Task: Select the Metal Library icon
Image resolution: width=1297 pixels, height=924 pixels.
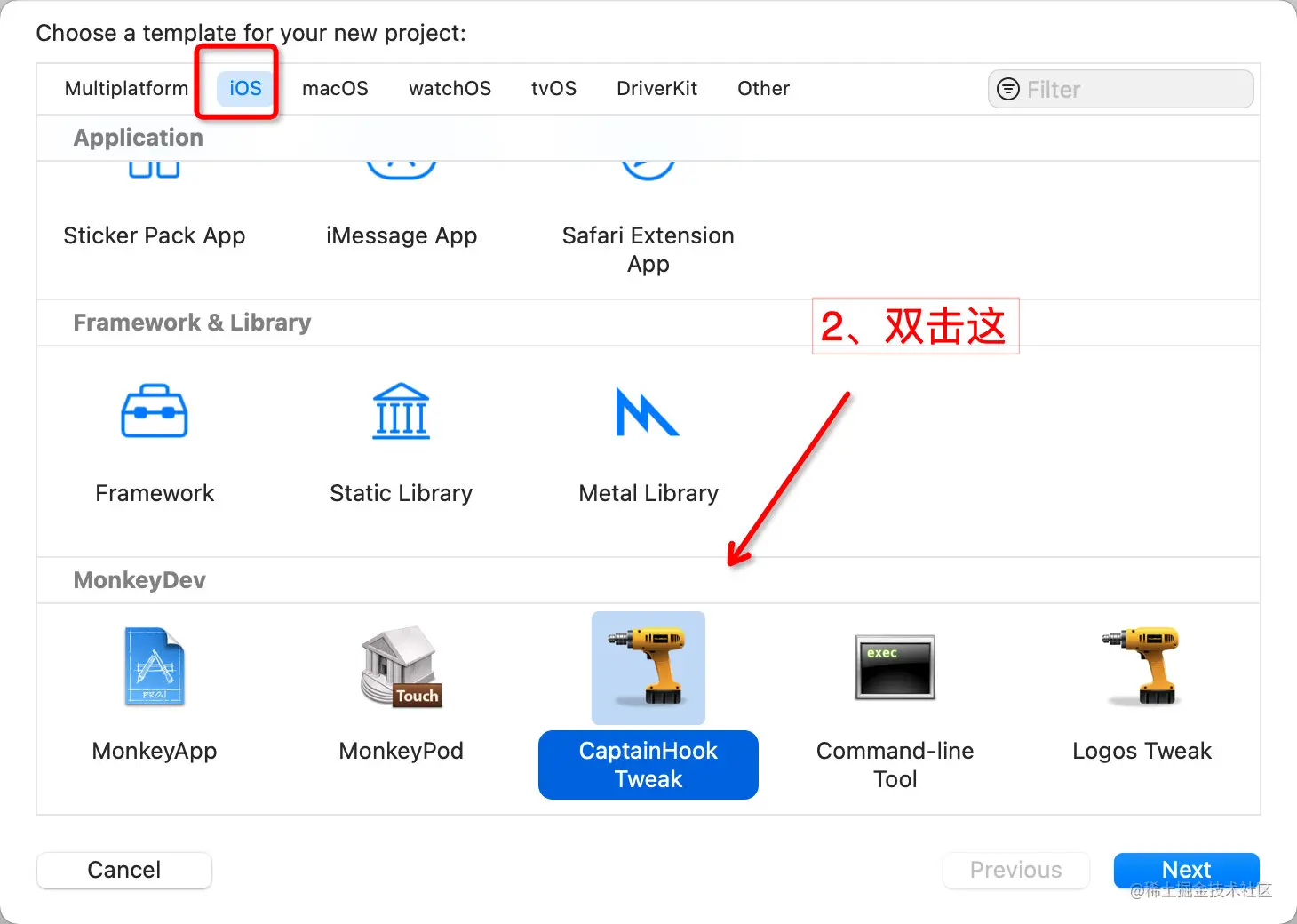Action: (648, 411)
